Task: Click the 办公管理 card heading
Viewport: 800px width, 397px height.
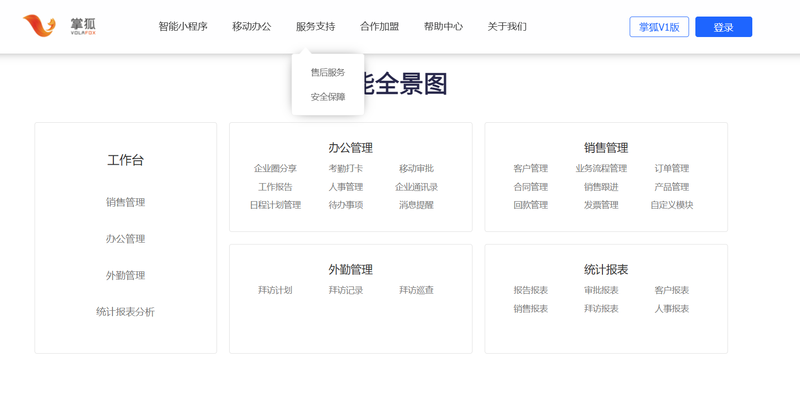Action: click(351, 148)
